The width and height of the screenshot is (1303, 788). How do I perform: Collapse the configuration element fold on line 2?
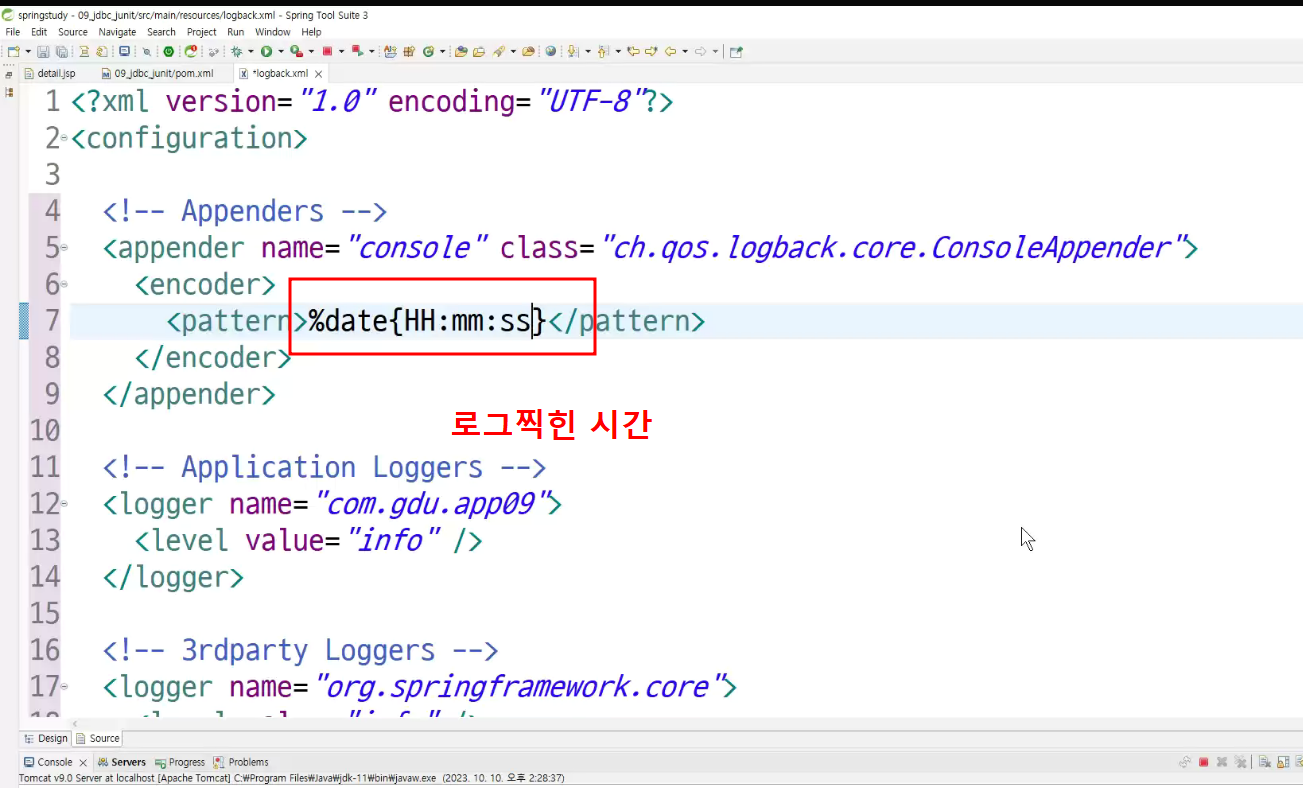65,138
